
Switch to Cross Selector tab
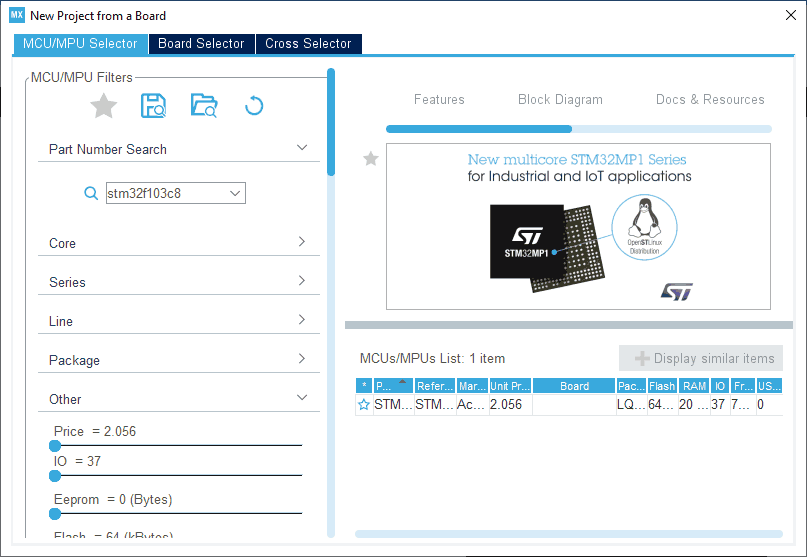(308, 44)
